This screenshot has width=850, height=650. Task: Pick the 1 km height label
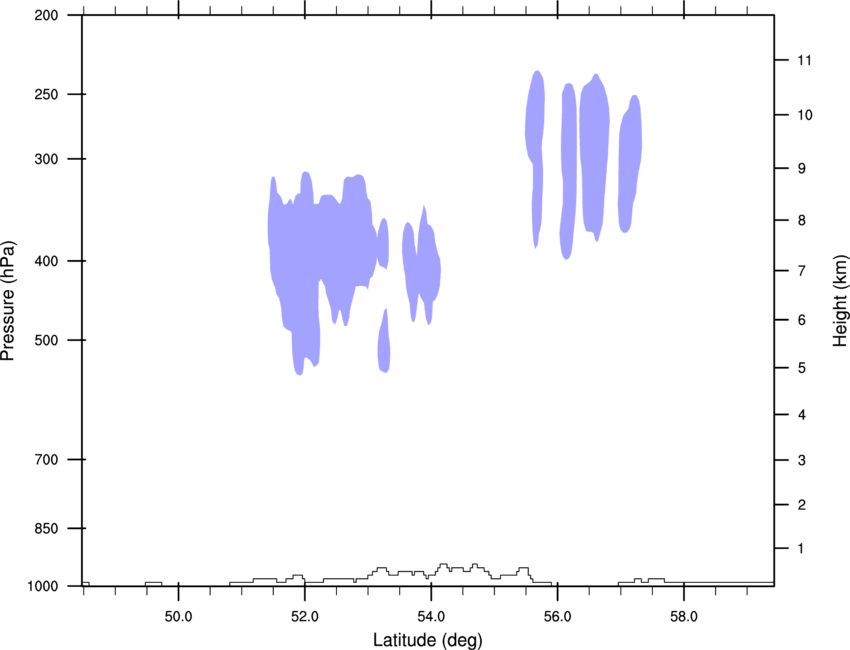pos(801,549)
